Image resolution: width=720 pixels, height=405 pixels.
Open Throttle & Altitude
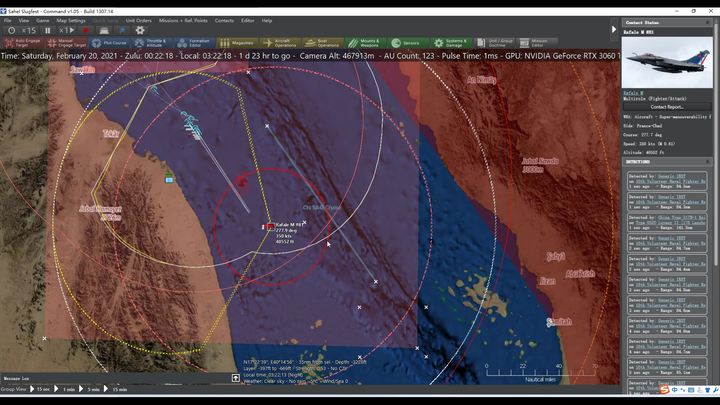[152, 43]
